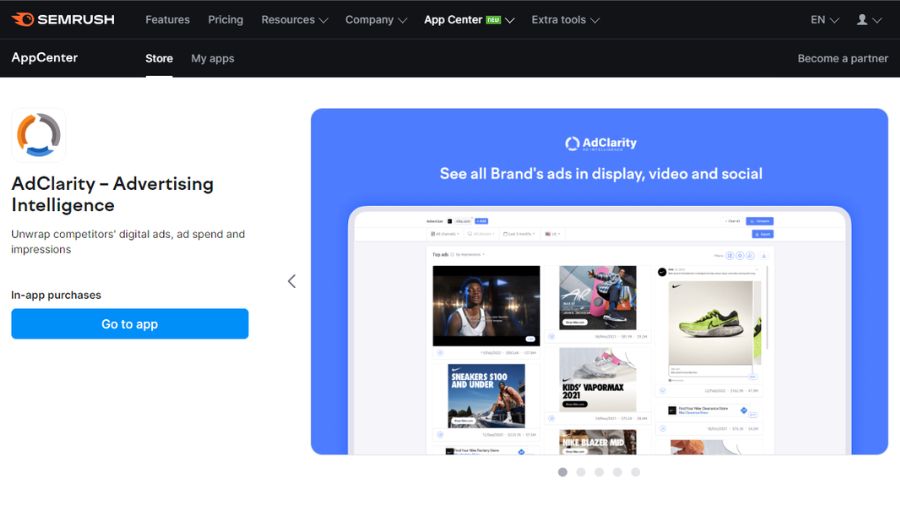Click the Semrush logo

tap(63, 20)
